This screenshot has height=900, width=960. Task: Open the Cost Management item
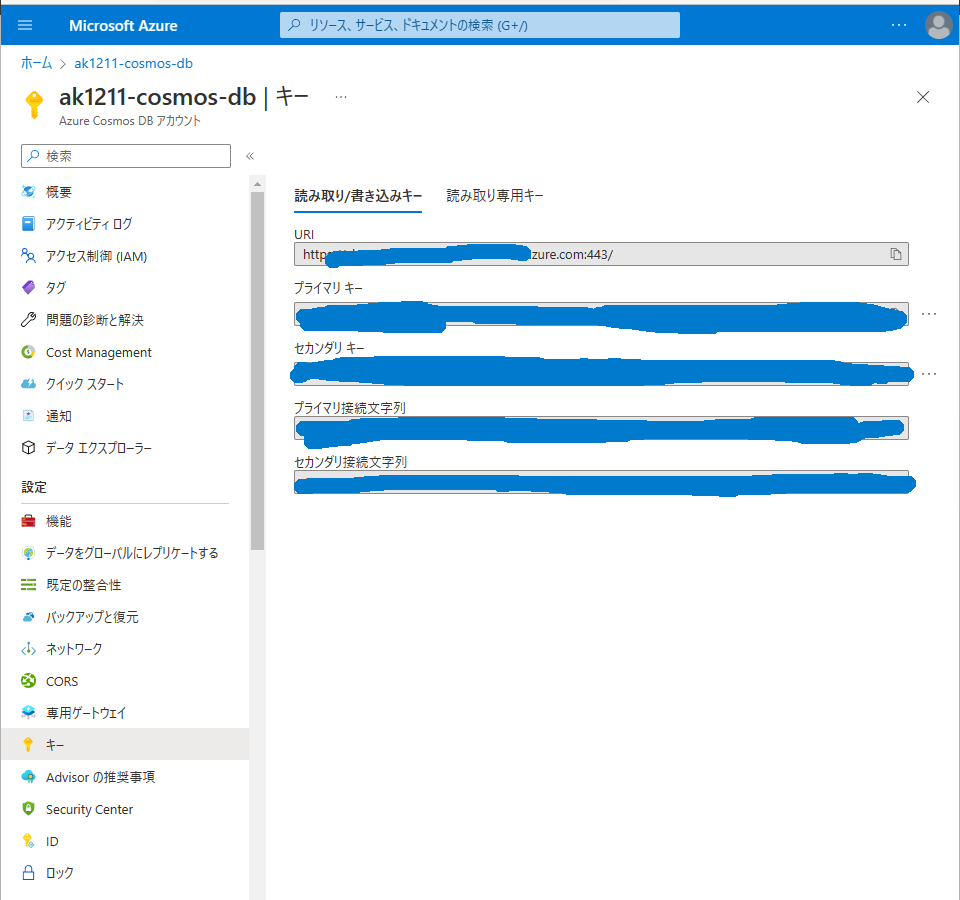[98, 352]
